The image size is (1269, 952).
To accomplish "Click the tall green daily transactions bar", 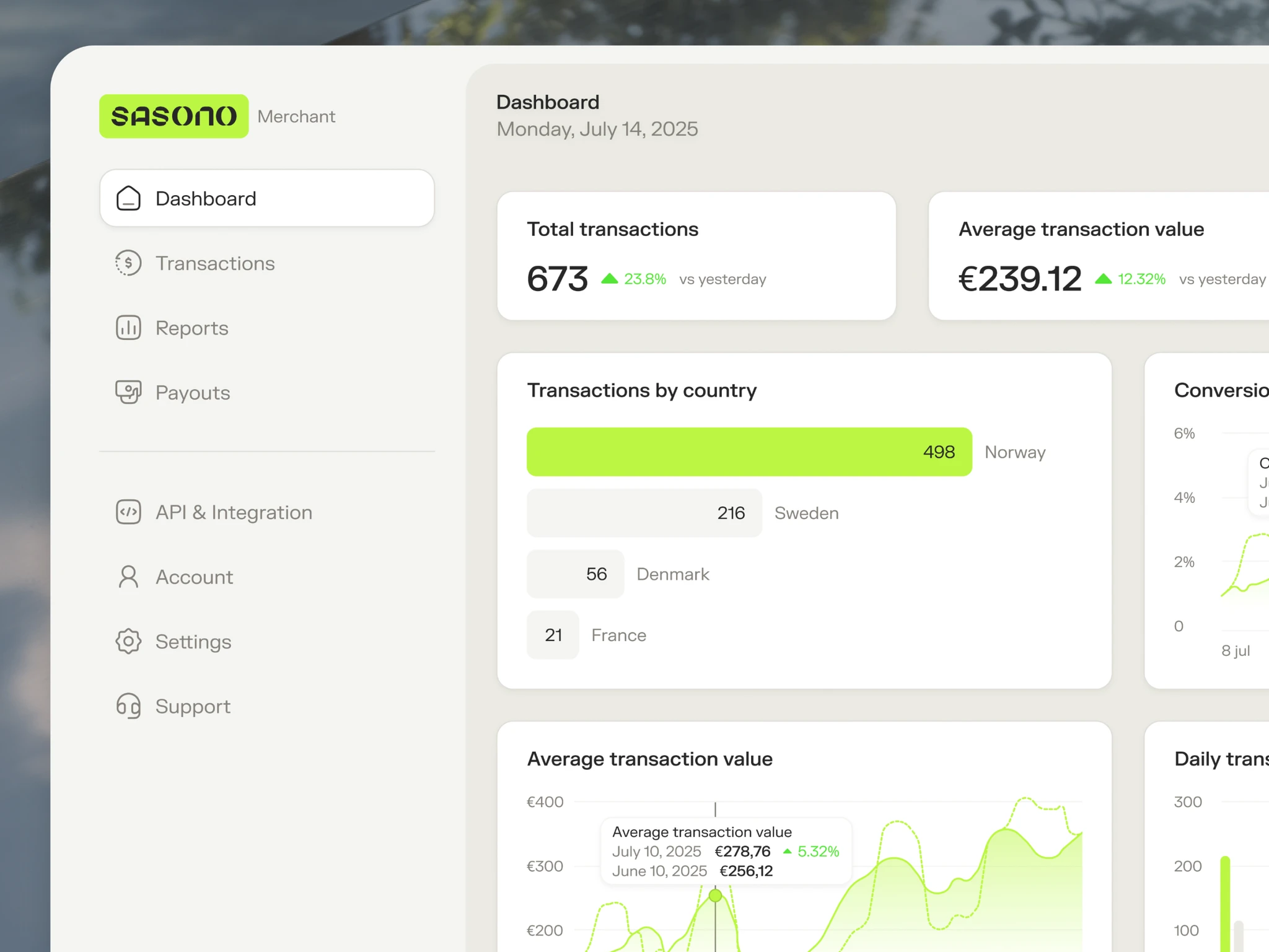I will tap(1225, 904).
